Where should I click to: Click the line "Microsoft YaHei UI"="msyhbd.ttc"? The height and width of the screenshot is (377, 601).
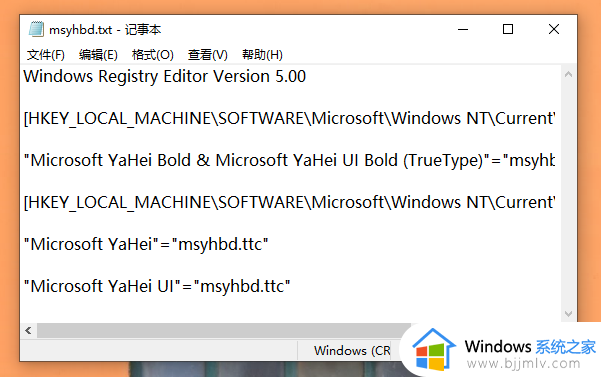pos(157,286)
